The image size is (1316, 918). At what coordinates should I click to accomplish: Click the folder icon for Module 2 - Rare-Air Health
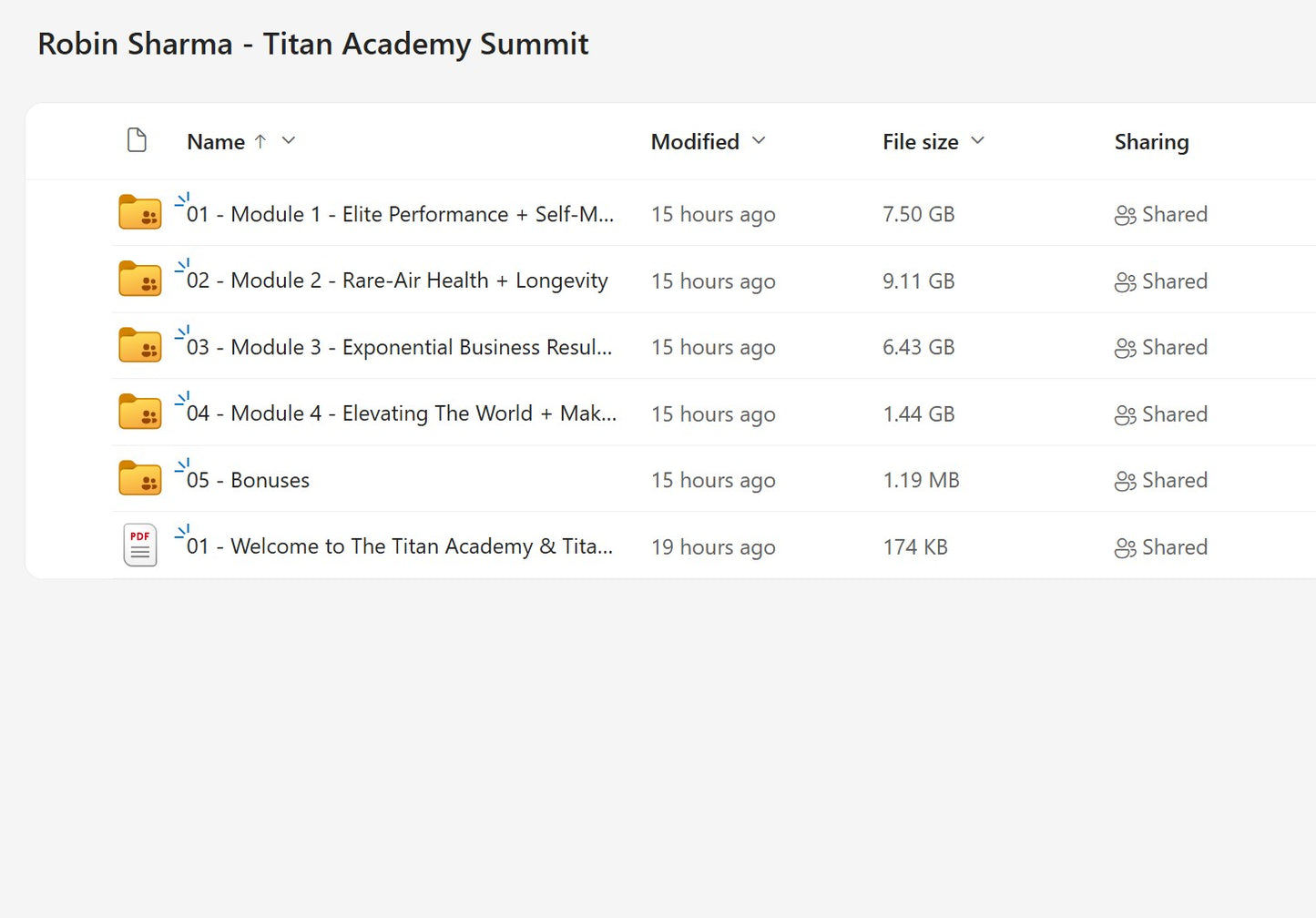pos(139,278)
